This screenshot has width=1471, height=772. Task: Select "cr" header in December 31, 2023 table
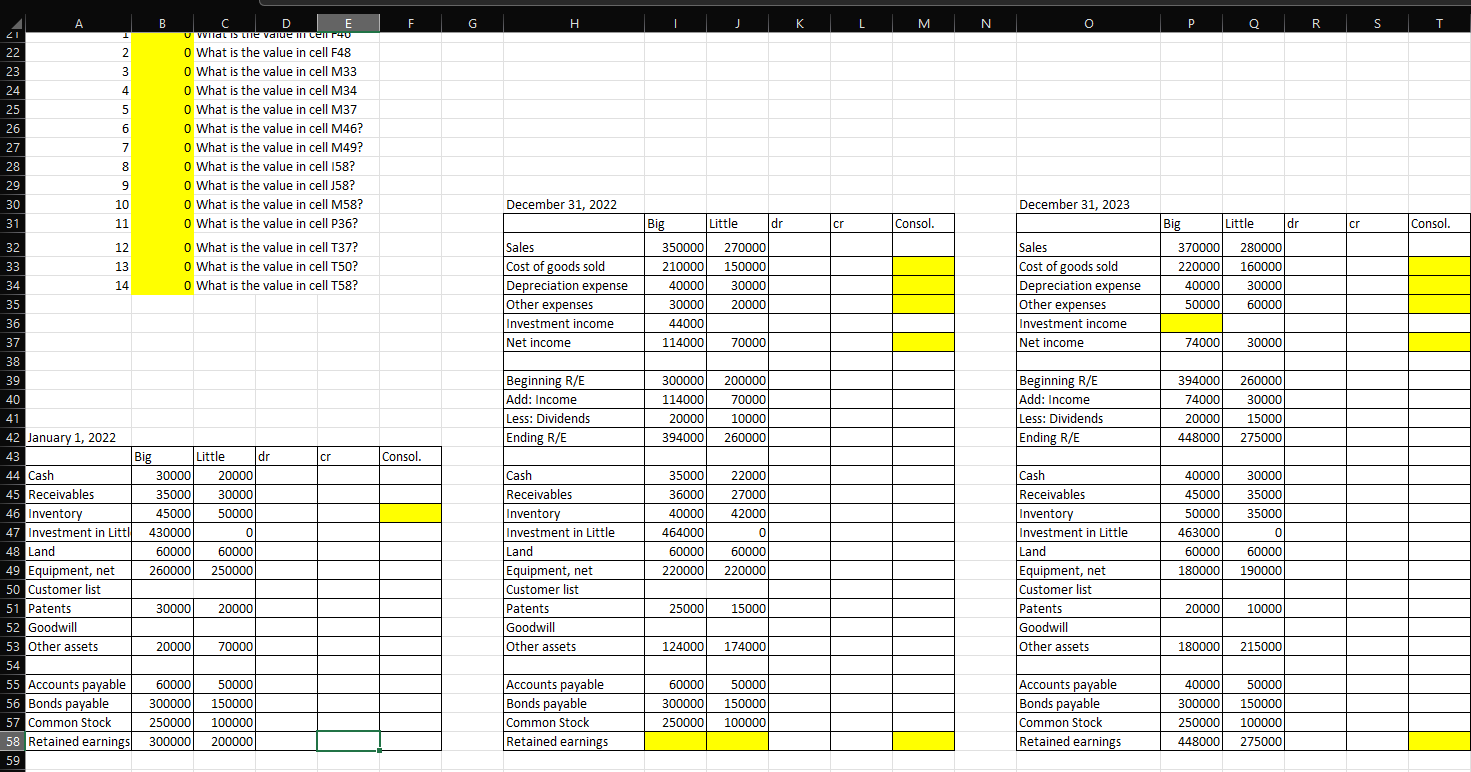coord(1355,223)
